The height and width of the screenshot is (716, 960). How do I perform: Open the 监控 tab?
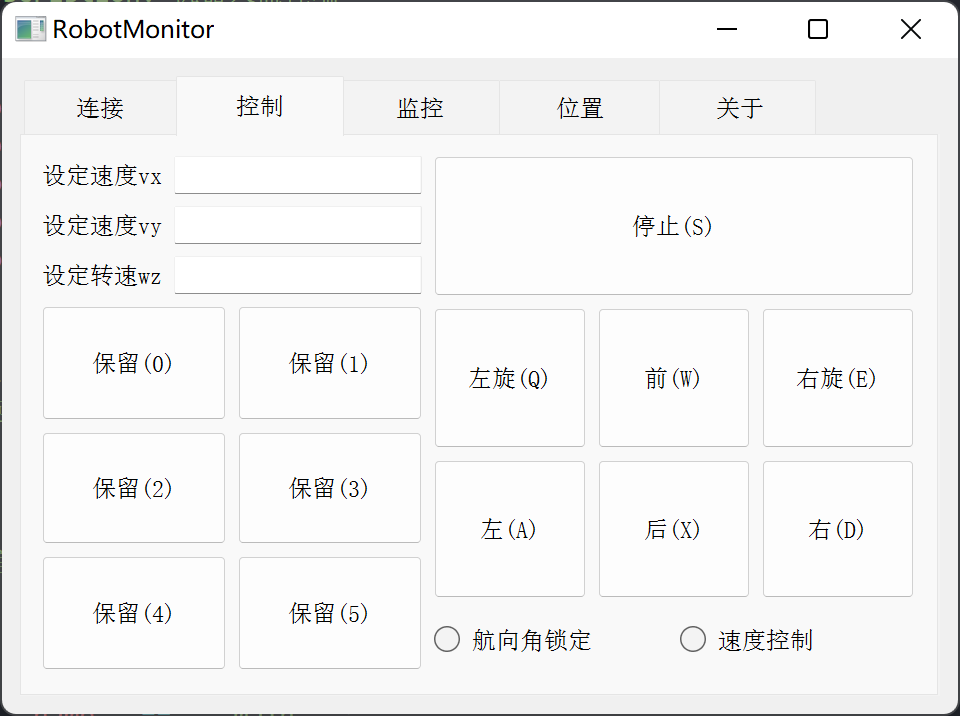[421, 108]
